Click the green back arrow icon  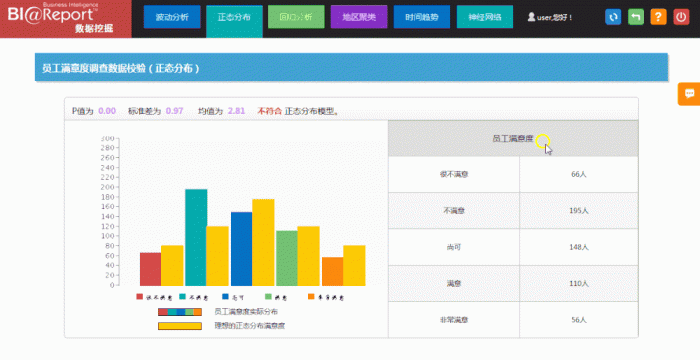[x=636, y=17]
